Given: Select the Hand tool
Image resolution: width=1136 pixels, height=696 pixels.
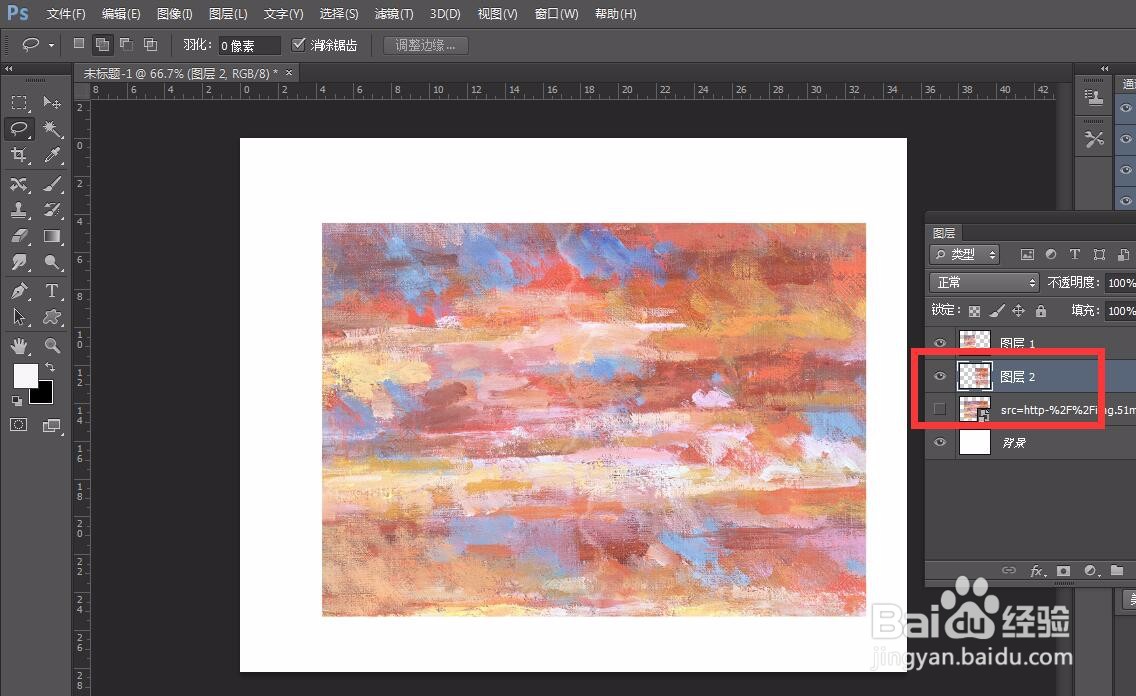Looking at the screenshot, I should [19, 345].
